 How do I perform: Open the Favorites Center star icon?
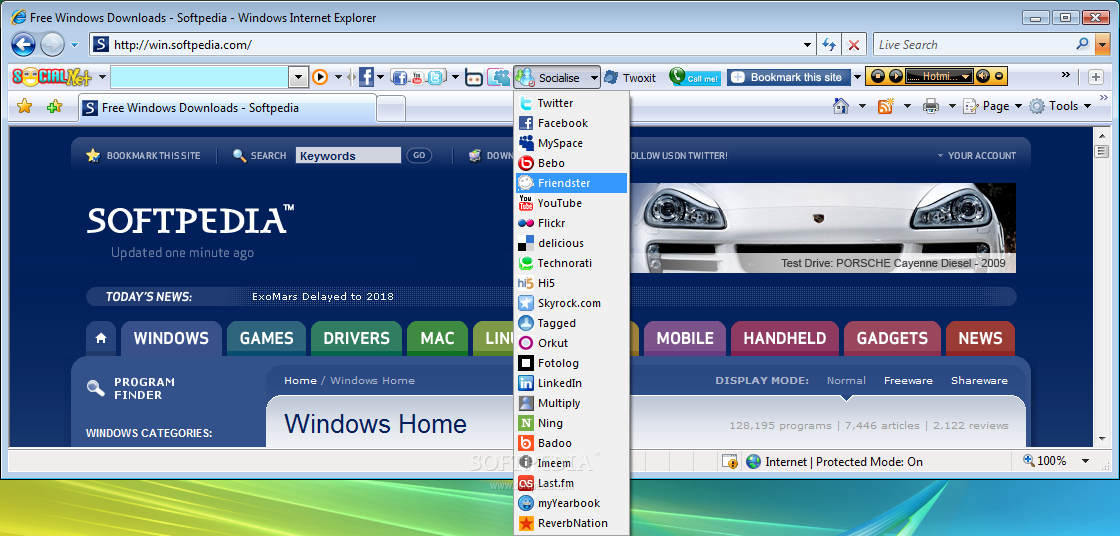tap(24, 106)
